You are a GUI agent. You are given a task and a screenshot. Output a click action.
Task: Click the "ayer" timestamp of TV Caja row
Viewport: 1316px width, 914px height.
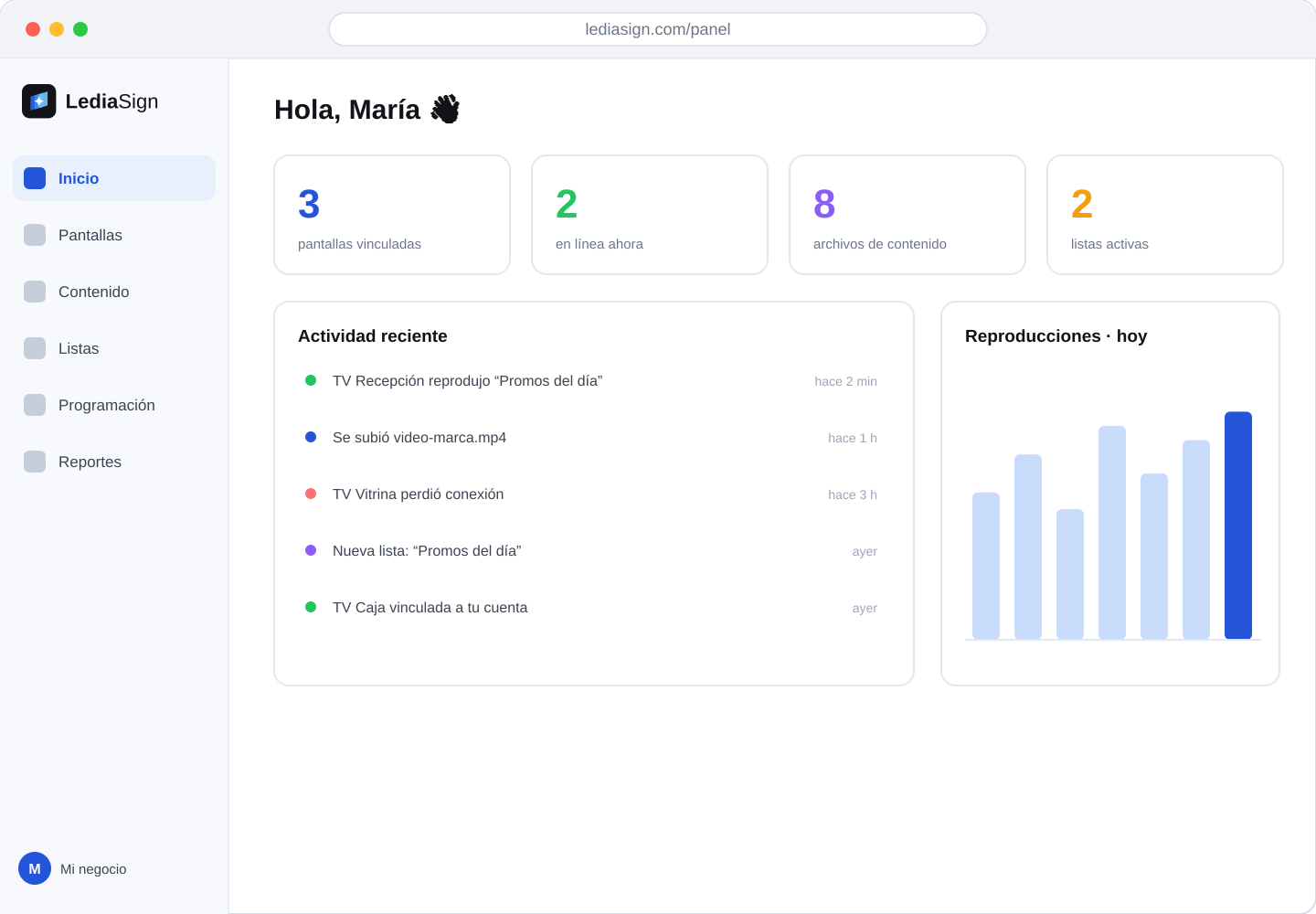(865, 608)
